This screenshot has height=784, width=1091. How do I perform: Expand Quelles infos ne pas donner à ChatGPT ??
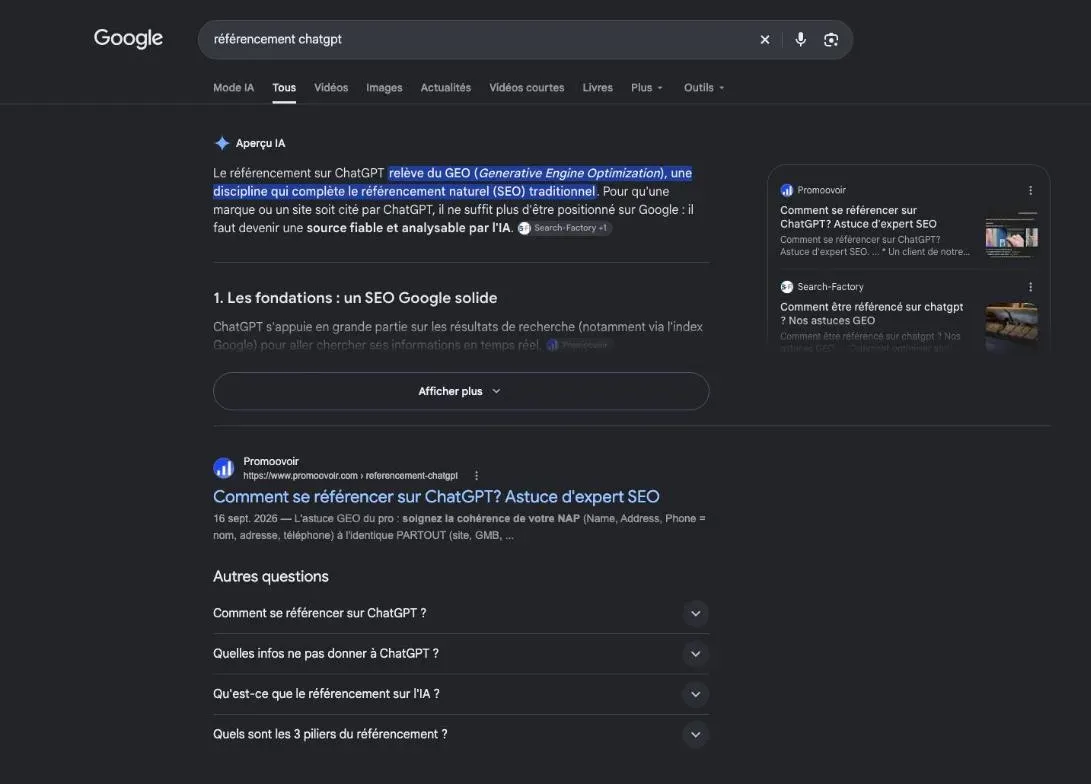pyautogui.click(x=461, y=653)
